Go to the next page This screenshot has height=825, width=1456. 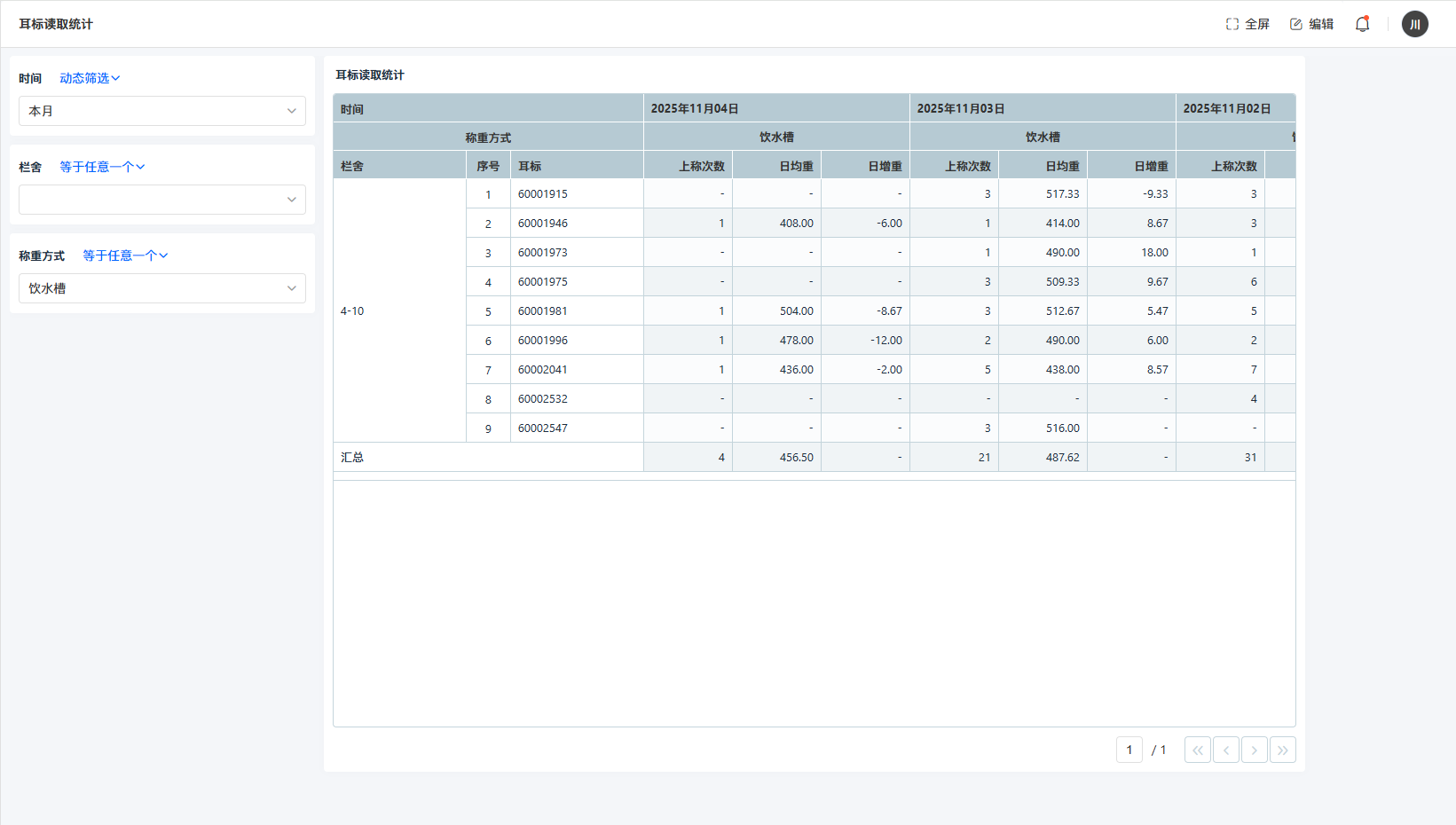point(1254,750)
